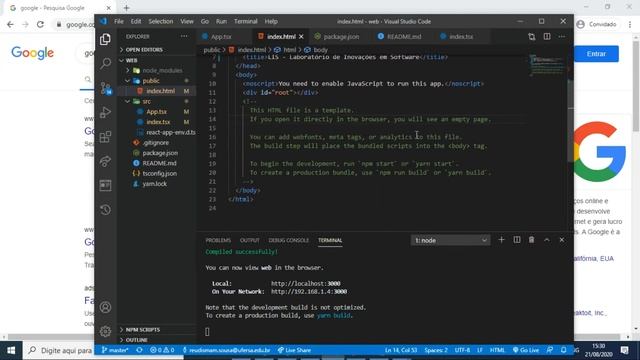This screenshot has width=640, height=360.
Task: Switch to OUTPUT panel tab
Action: pos(249,240)
